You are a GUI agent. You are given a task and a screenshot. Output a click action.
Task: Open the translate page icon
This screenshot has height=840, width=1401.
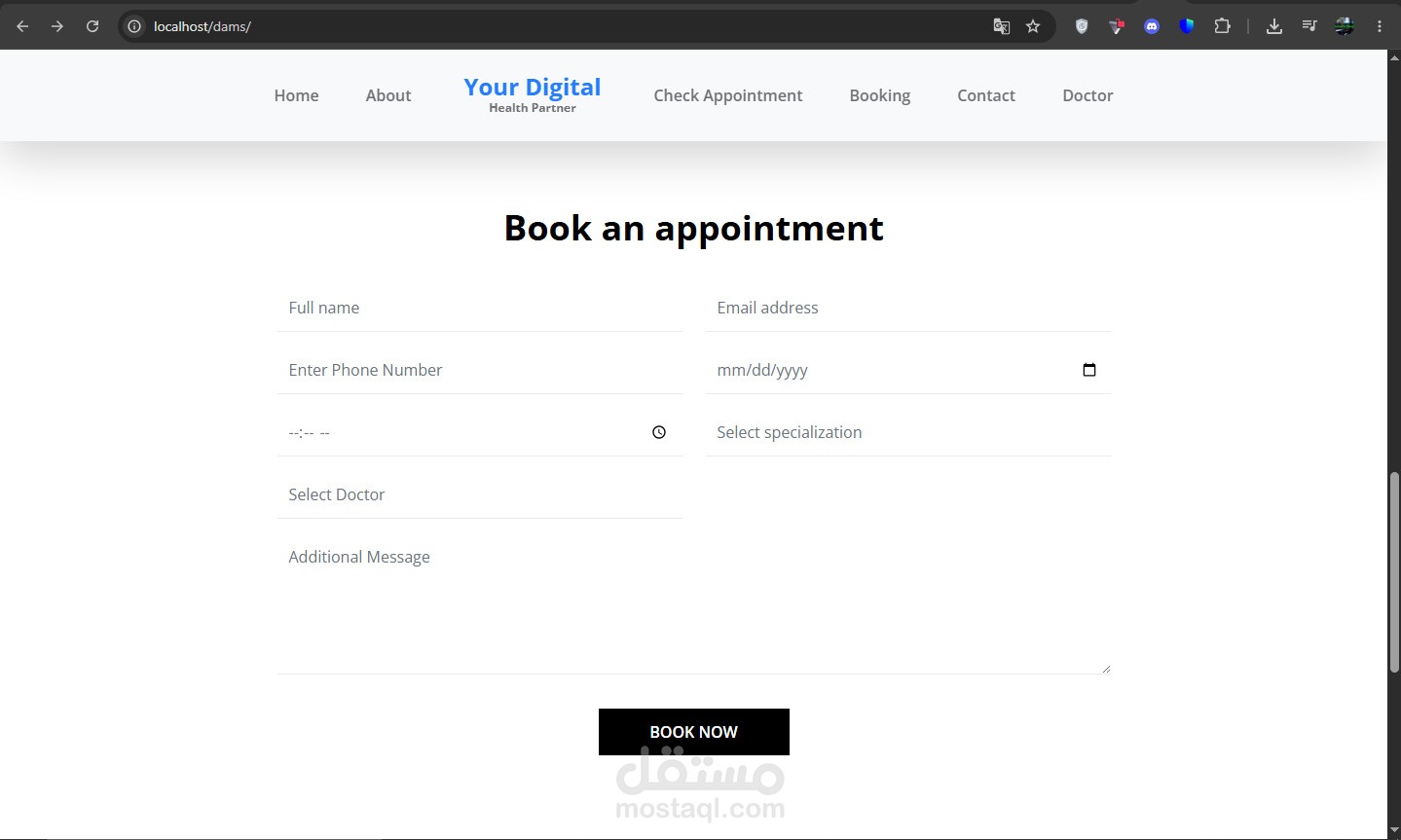(x=1001, y=26)
